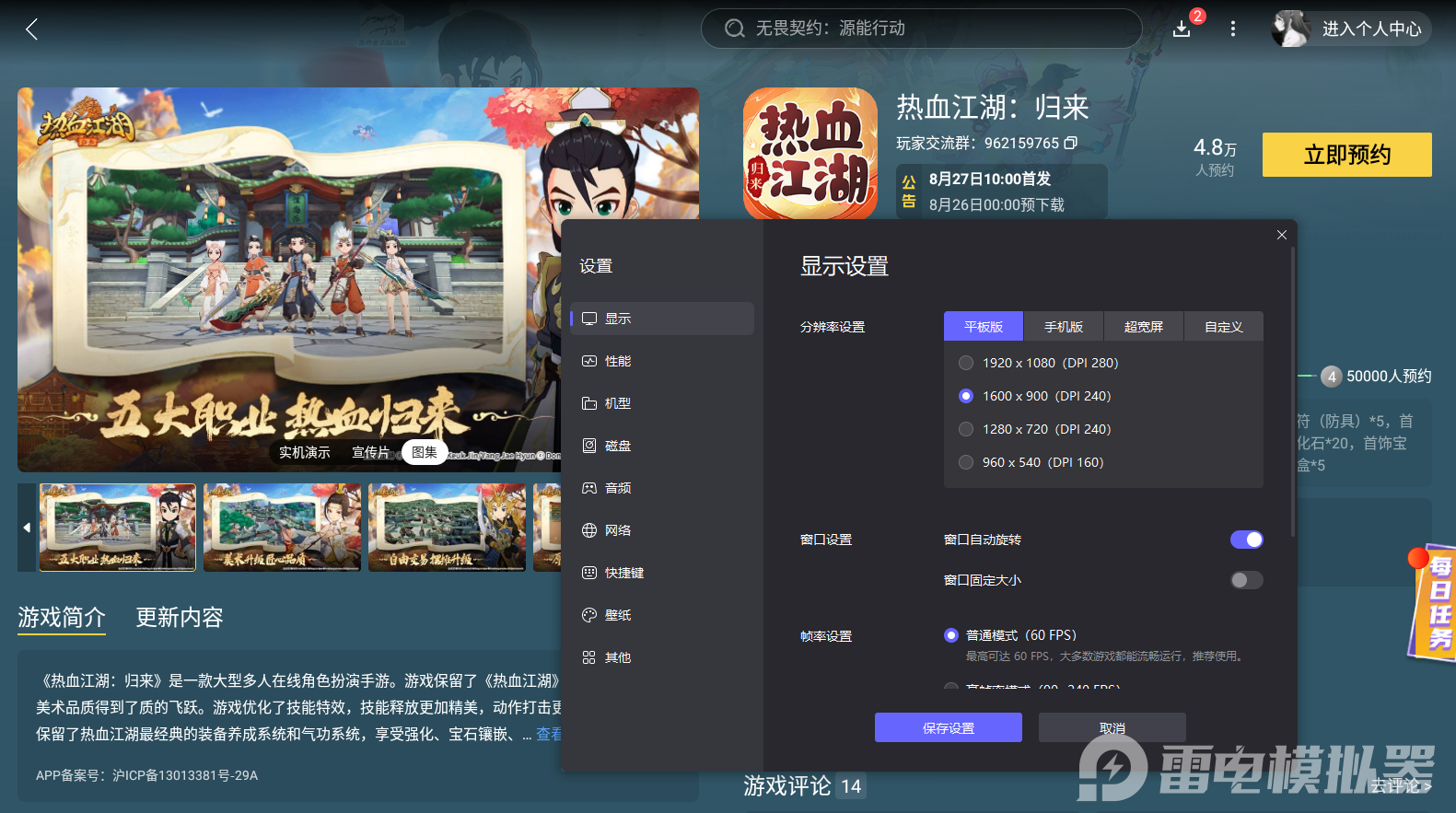Viewport: 1456px width, 813px height.
Task: Open the 五大职业热血归来 thumbnail
Action: point(118,528)
